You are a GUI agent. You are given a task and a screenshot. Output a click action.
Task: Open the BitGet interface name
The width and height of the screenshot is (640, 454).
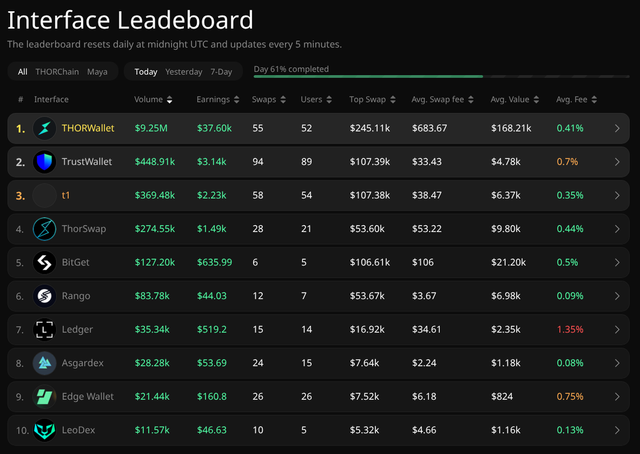point(76,262)
